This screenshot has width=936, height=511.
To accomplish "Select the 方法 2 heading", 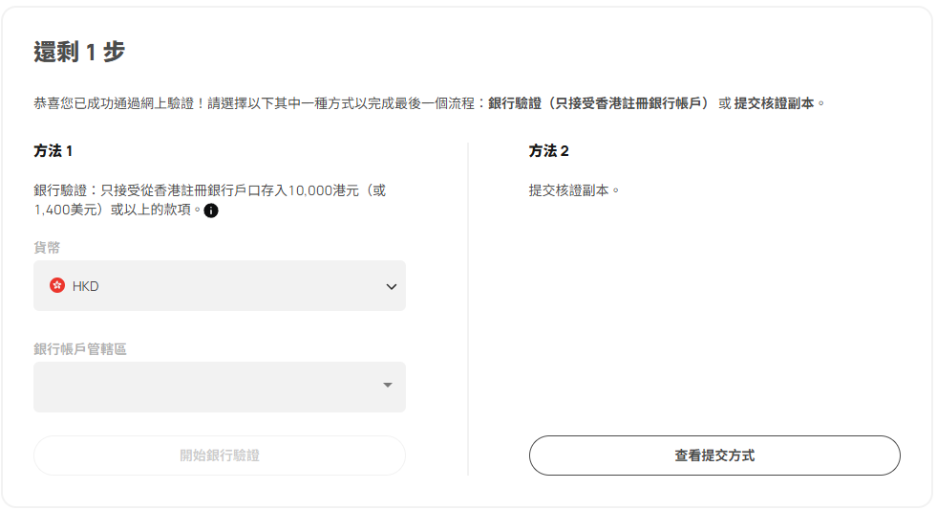I will 549,151.
